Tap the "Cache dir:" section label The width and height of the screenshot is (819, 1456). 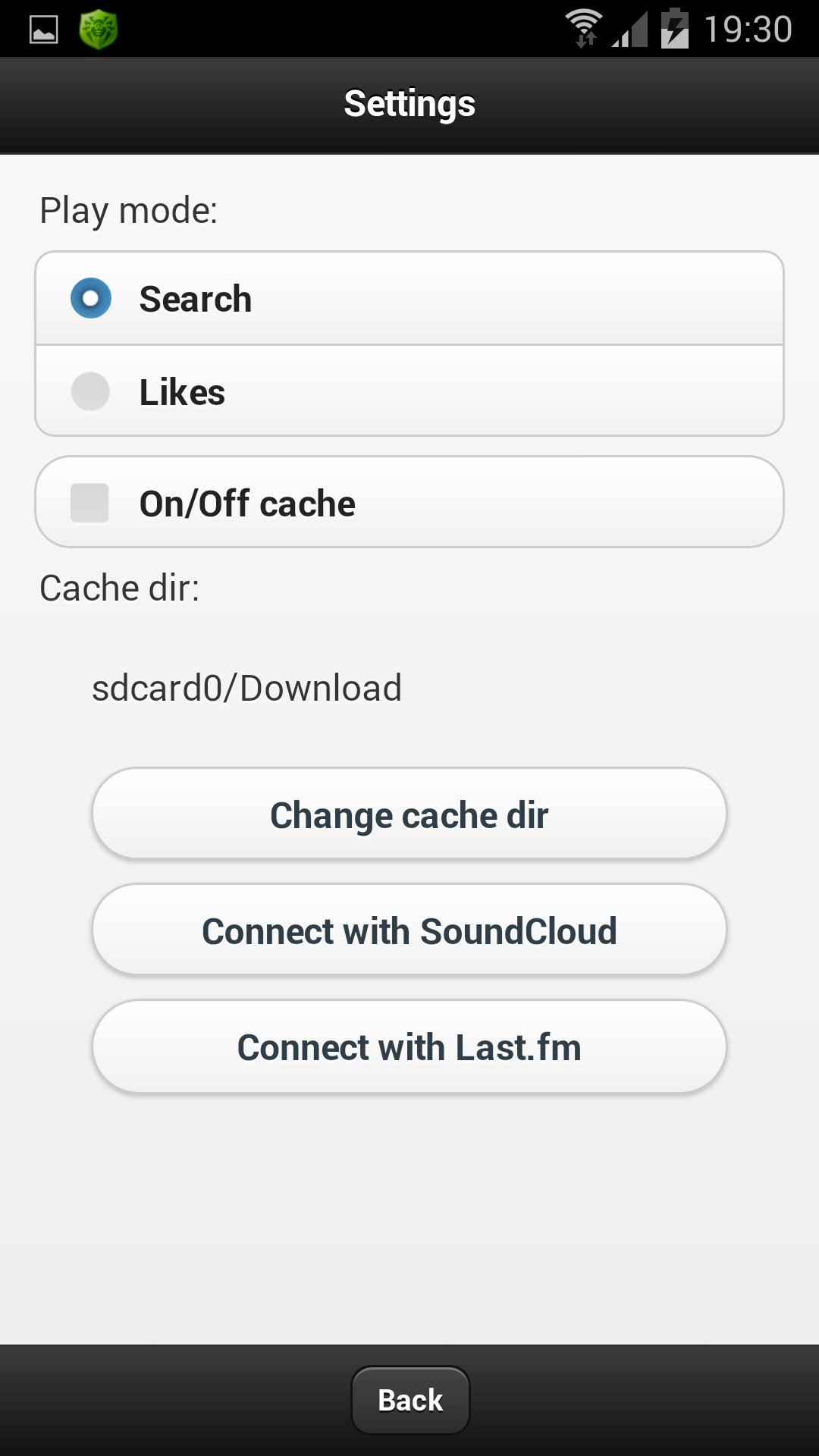point(119,588)
